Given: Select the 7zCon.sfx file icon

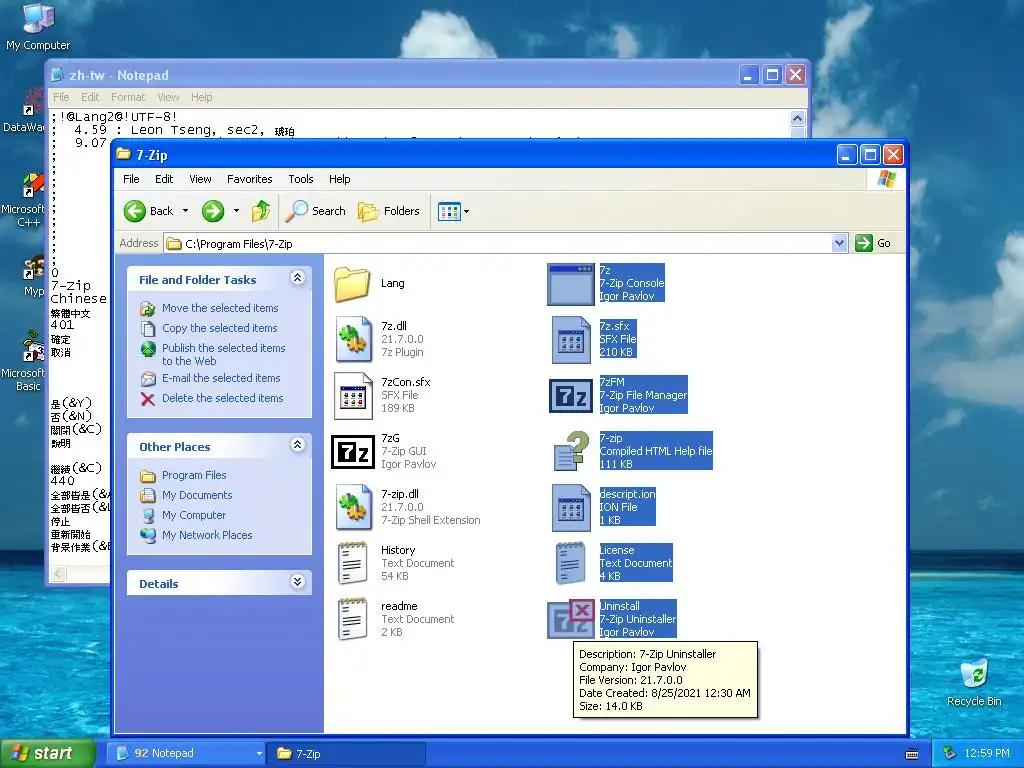Looking at the screenshot, I should (x=353, y=395).
